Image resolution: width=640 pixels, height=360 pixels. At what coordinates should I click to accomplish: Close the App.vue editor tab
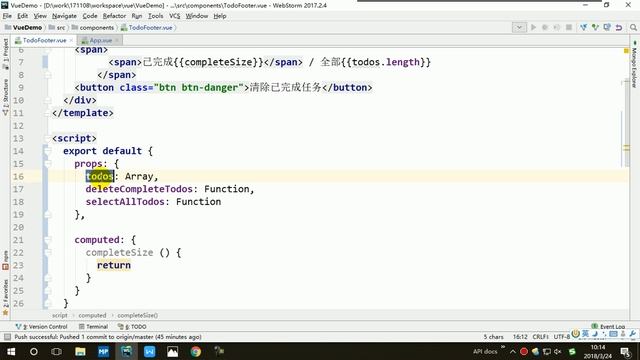[x=117, y=40]
